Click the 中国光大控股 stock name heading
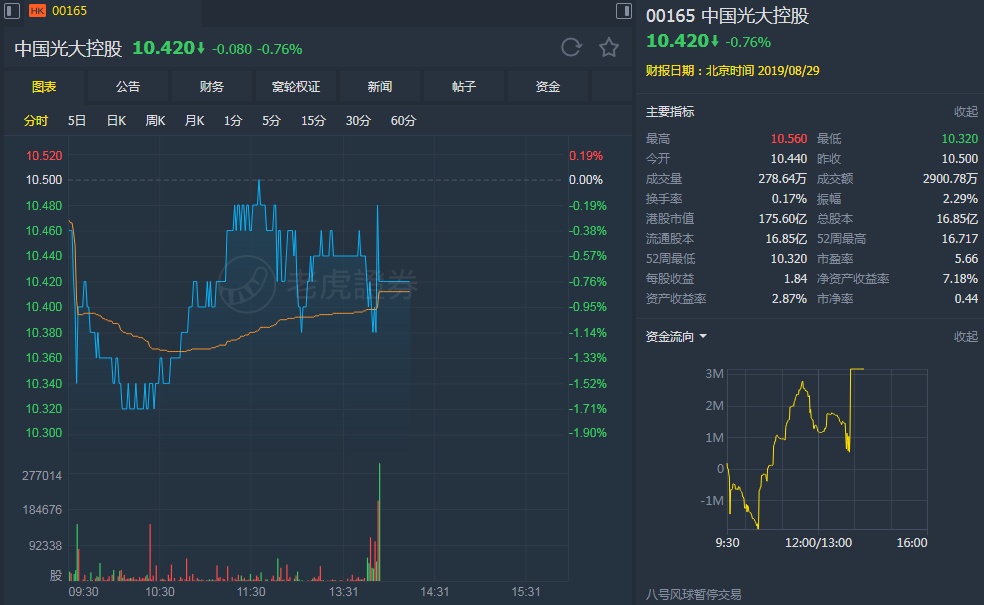This screenshot has height=605, width=984. point(68,48)
